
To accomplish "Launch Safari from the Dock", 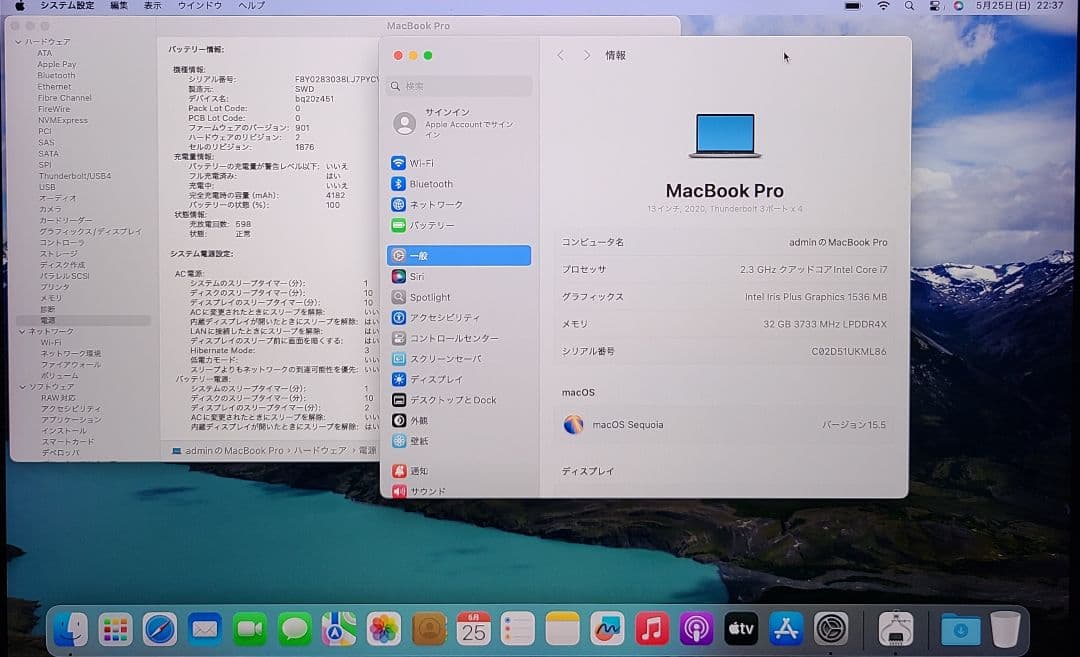I will click(x=160, y=629).
